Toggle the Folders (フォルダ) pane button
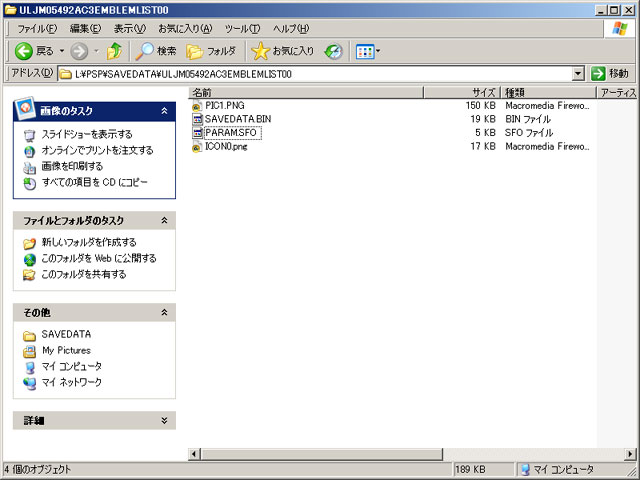This screenshot has width=640, height=480. pyautogui.click(x=210, y=50)
